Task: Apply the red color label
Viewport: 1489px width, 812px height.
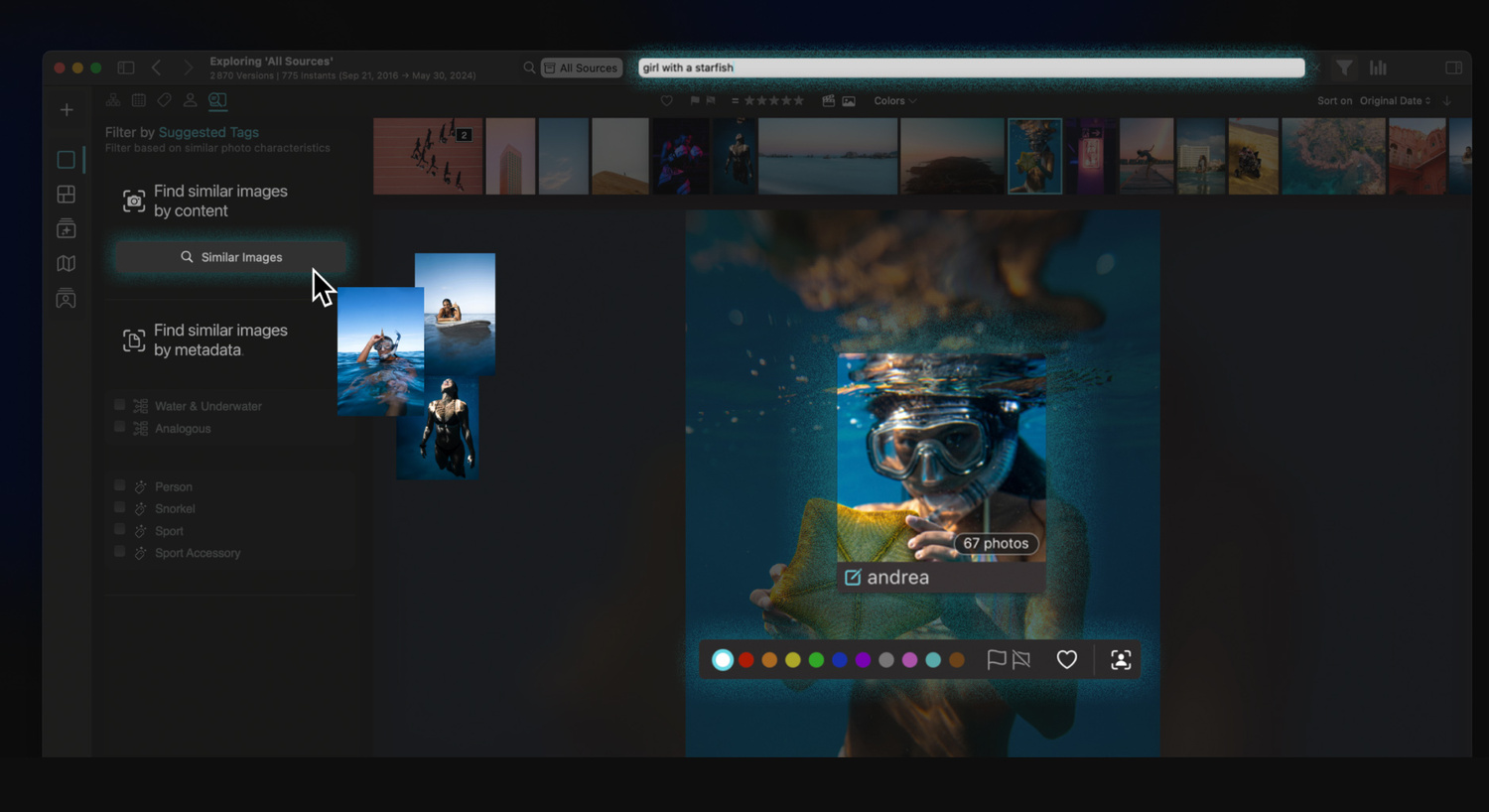Action: [x=746, y=660]
